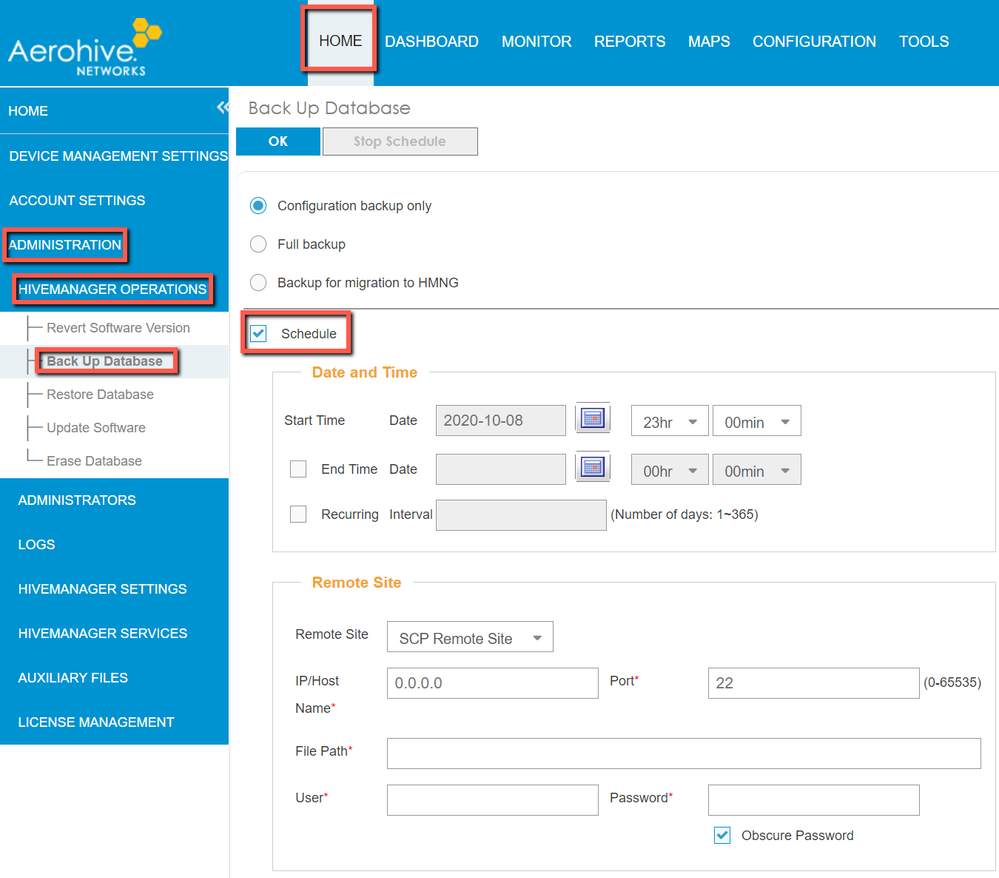Viewport: 999px width, 878px height.
Task: Switch to the HOME top tab
Action: (340, 41)
